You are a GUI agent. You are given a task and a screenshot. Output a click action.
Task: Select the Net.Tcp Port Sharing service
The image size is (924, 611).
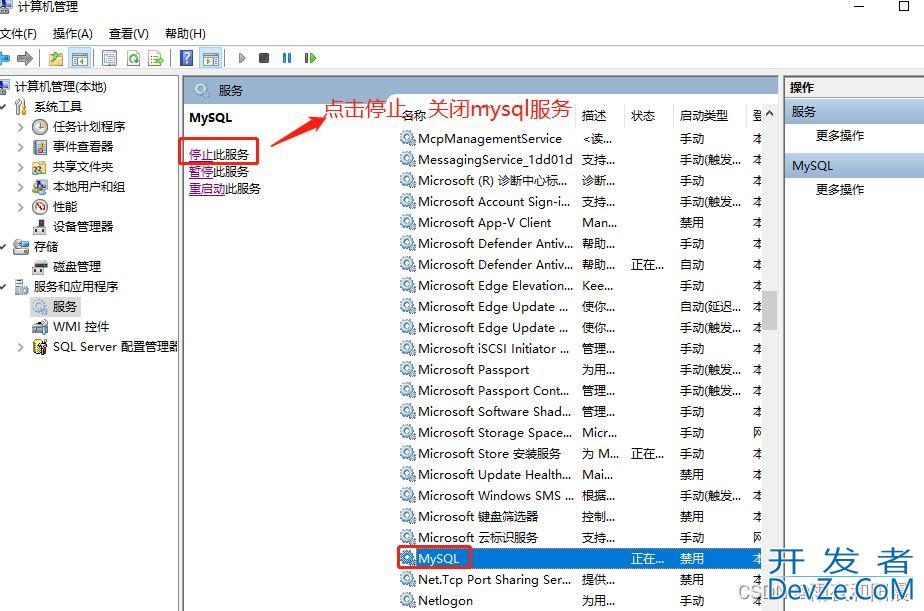[x=580, y=580]
